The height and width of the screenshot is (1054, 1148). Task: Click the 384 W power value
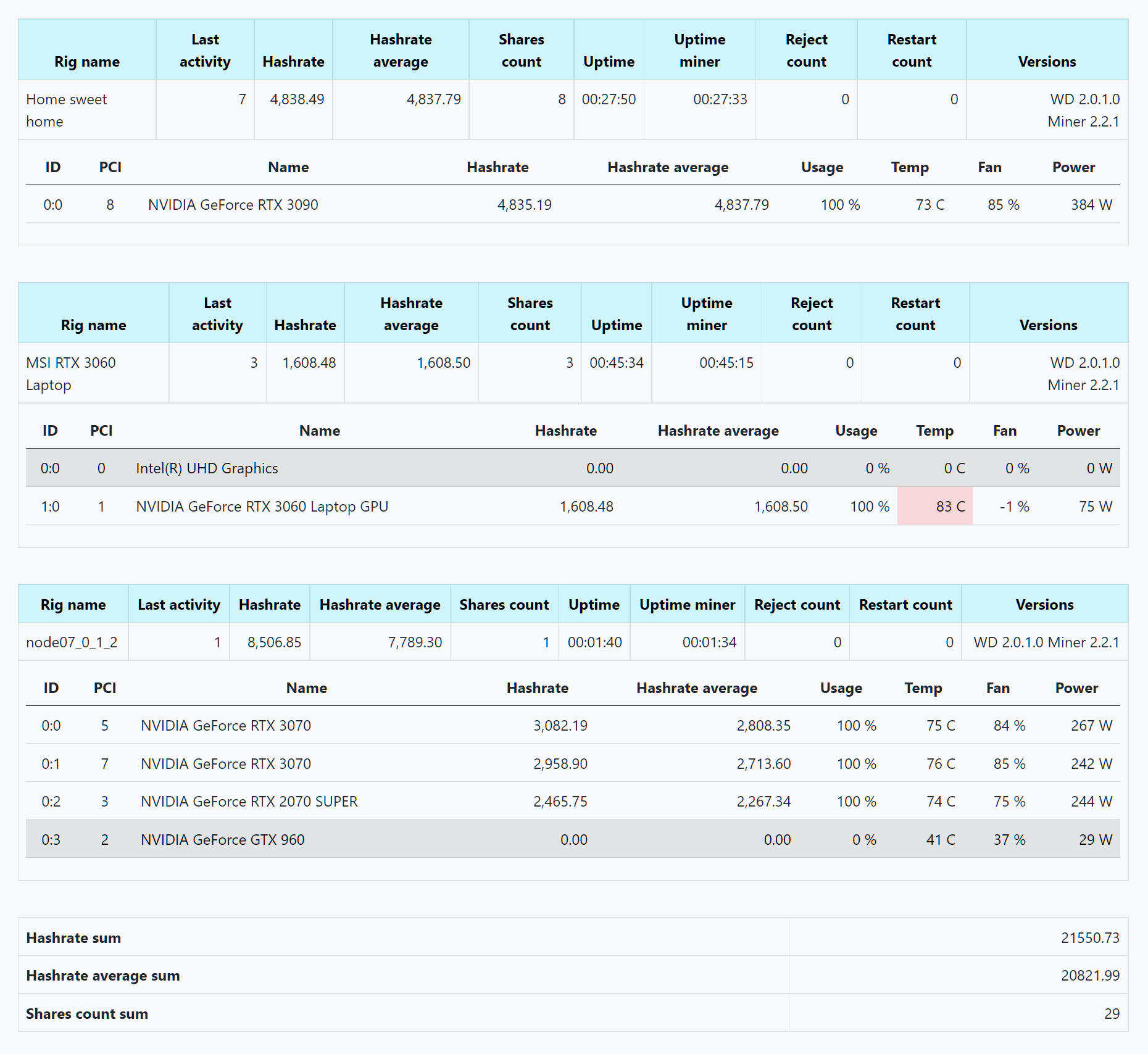(x=1091, y=204)
